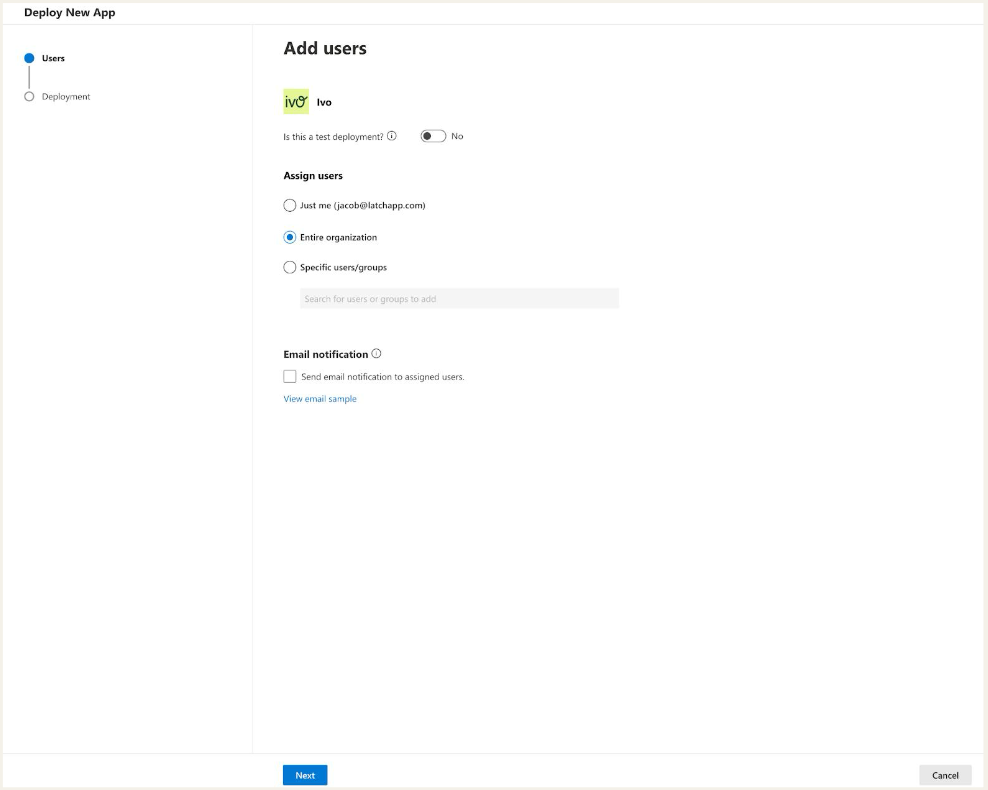Go to the Users step label
Screen dimensions: 988x790
coord(53,58)
